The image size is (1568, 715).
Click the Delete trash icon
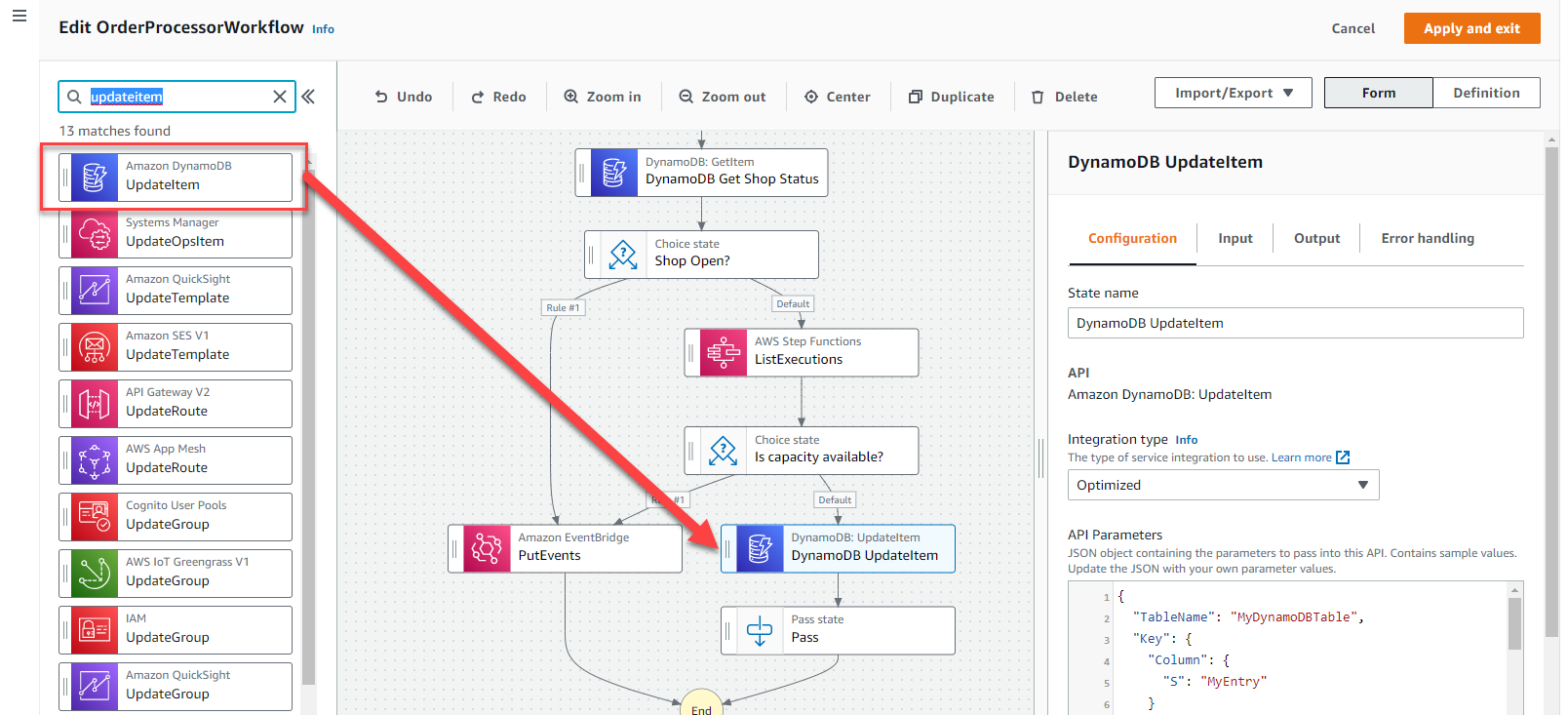pos(1038,97)
